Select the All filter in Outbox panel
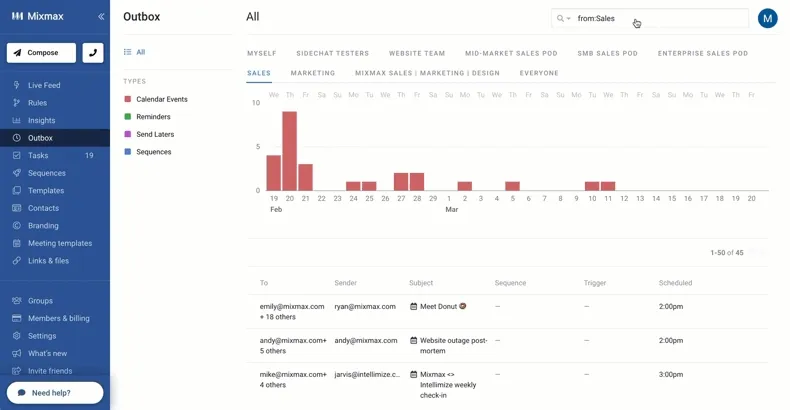The image size is (790, 410). (x=135, y=52)
